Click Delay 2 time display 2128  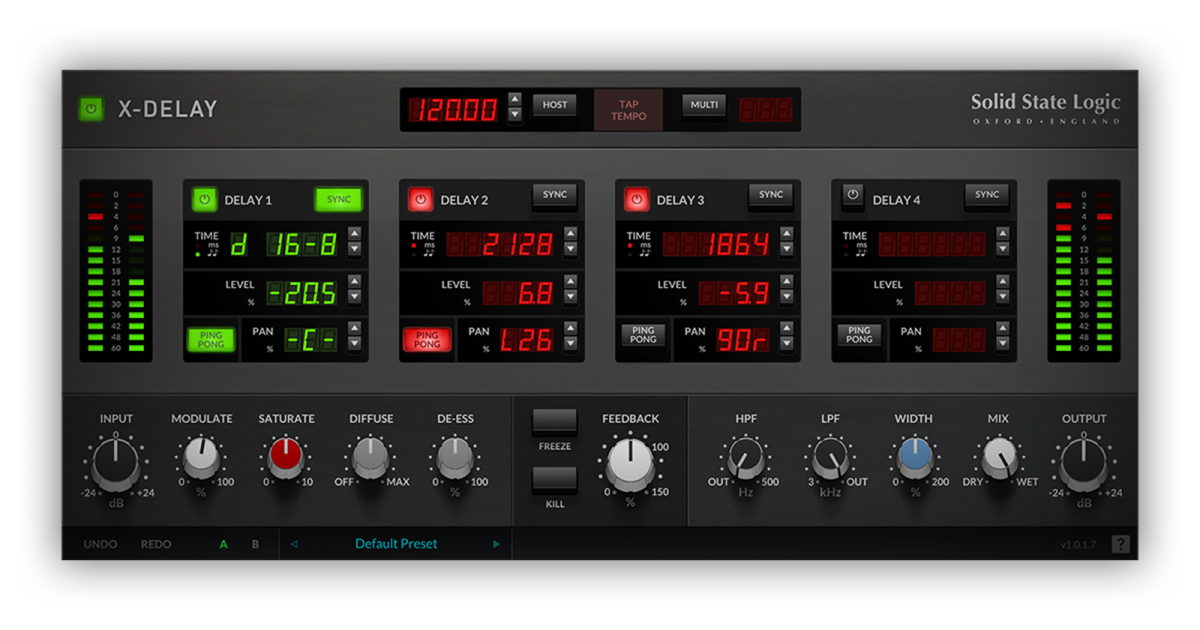500,243
